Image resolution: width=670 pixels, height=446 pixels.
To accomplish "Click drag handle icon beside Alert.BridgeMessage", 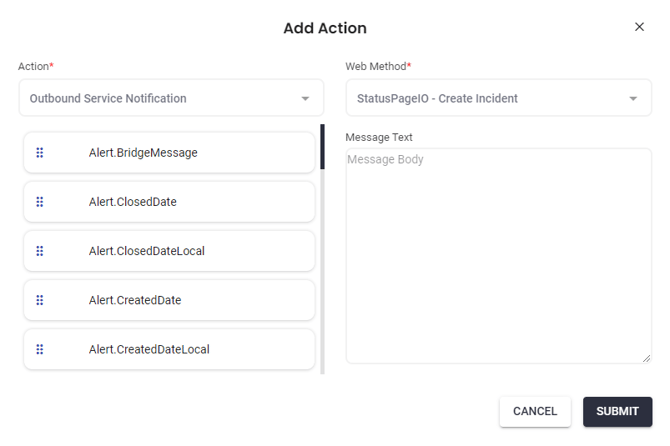I will click(40, 153).
